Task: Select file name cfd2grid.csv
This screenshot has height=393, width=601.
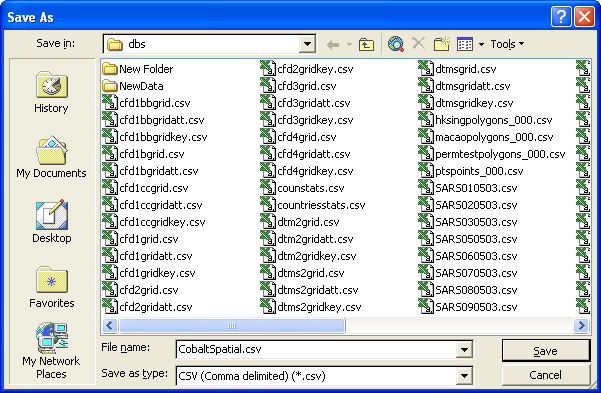Action: (x=149, y=290)
